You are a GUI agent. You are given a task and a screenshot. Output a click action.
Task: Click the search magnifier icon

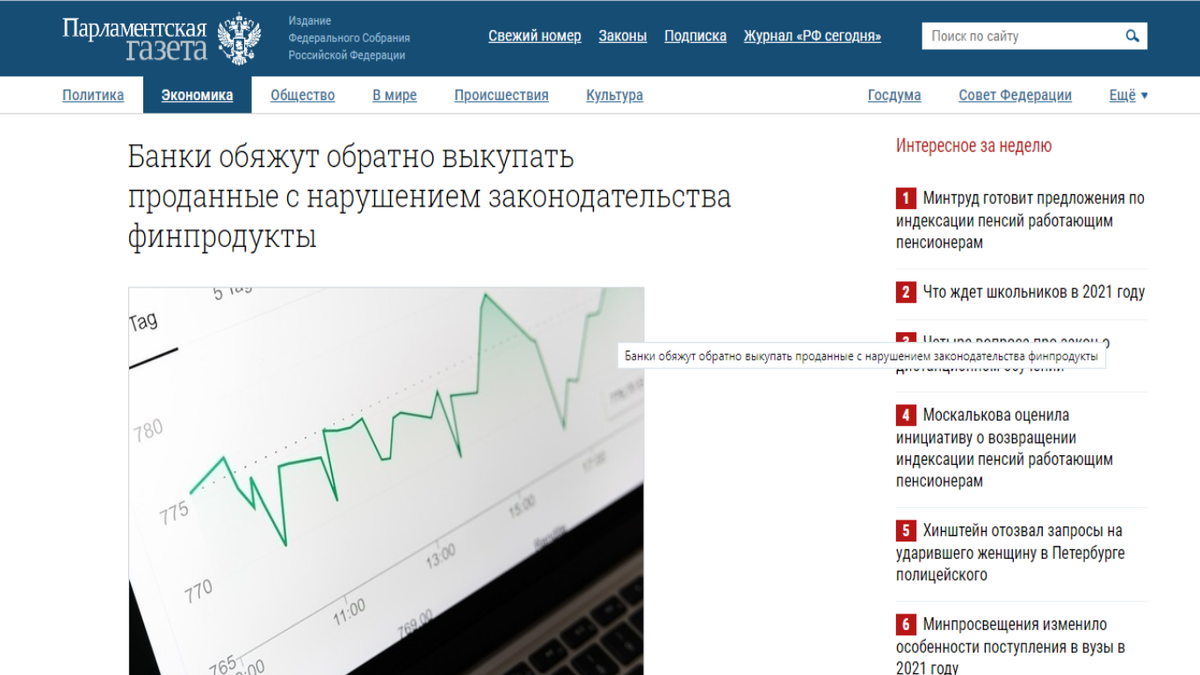click(1132, 36)
